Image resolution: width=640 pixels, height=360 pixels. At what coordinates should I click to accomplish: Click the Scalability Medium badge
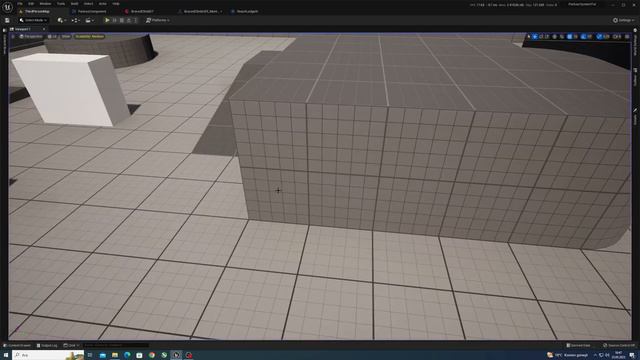click(x=89, y=36)
